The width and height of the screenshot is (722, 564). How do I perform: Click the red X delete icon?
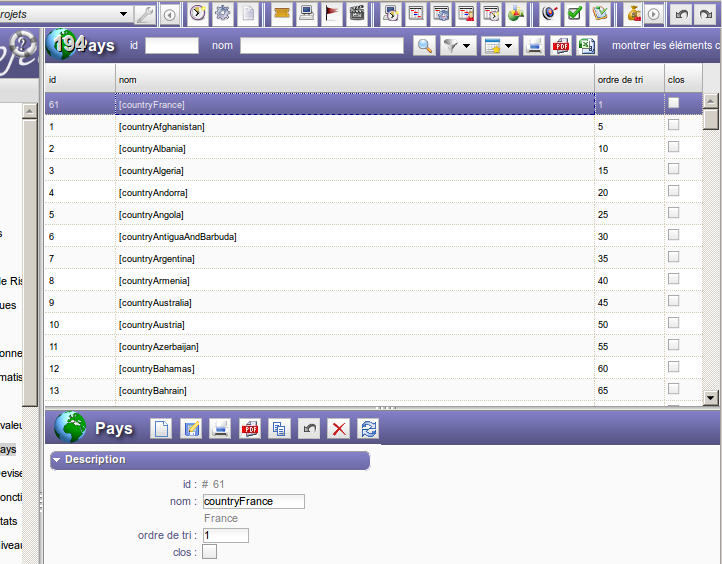(x=339, y=428)
